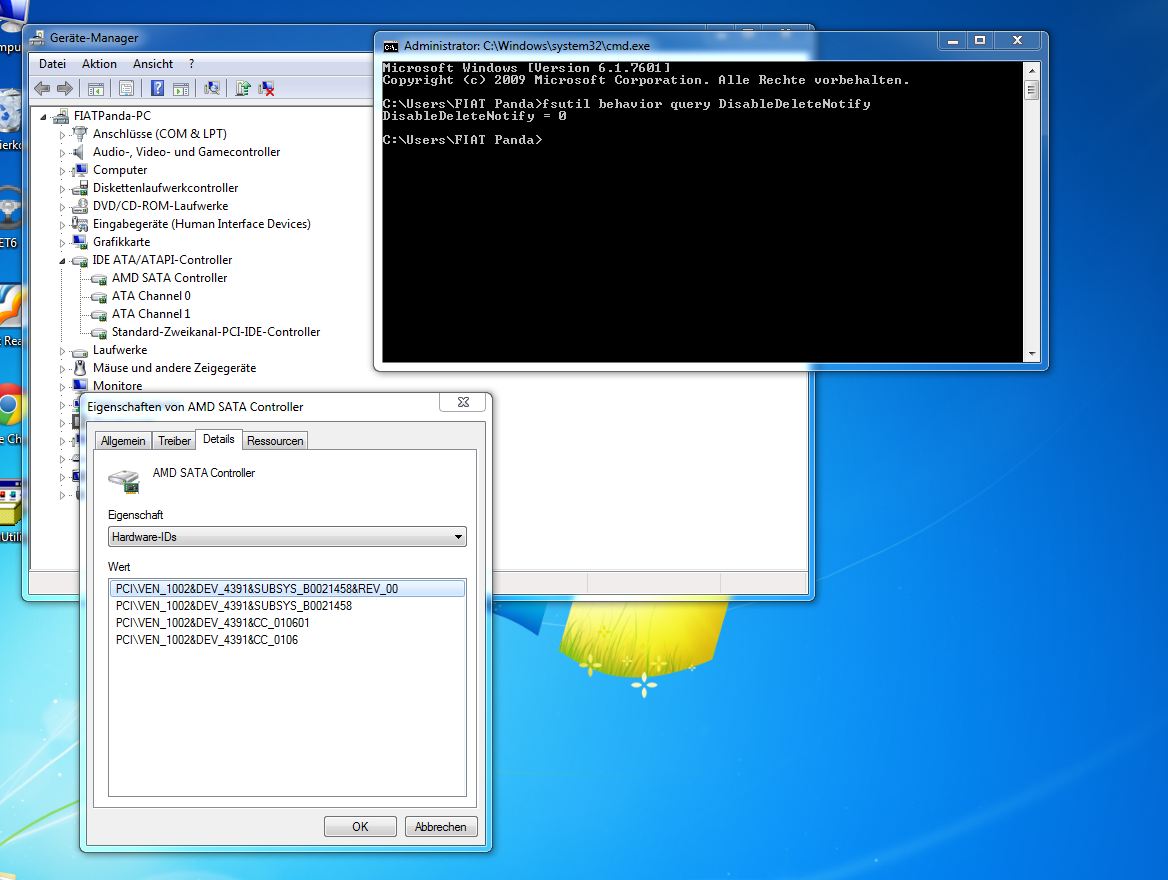
Task: Click the controller icon in properties dialog
Action: 124,481
